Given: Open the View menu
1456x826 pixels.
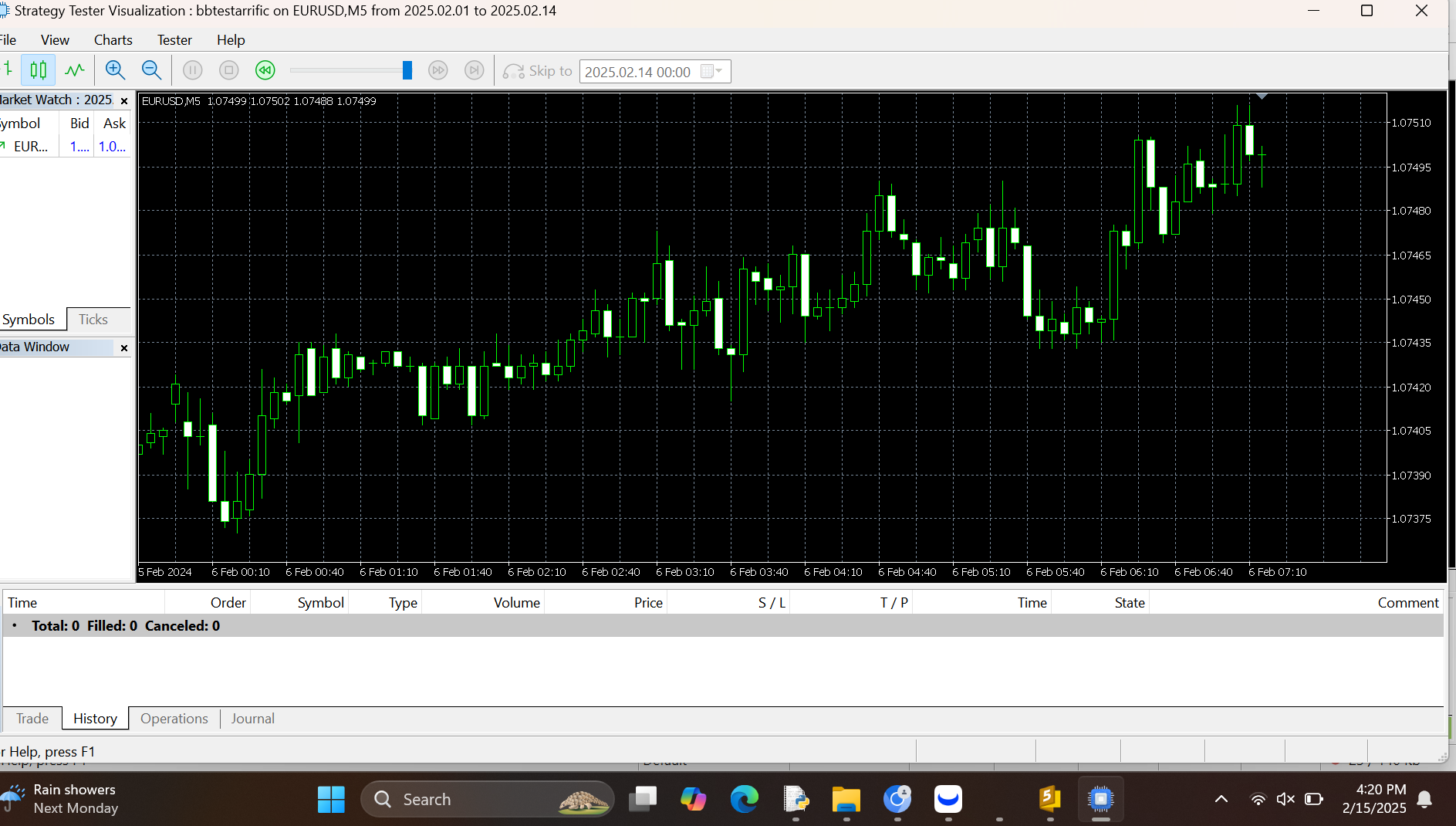Looking at the screenshot, I should point(55,40).
